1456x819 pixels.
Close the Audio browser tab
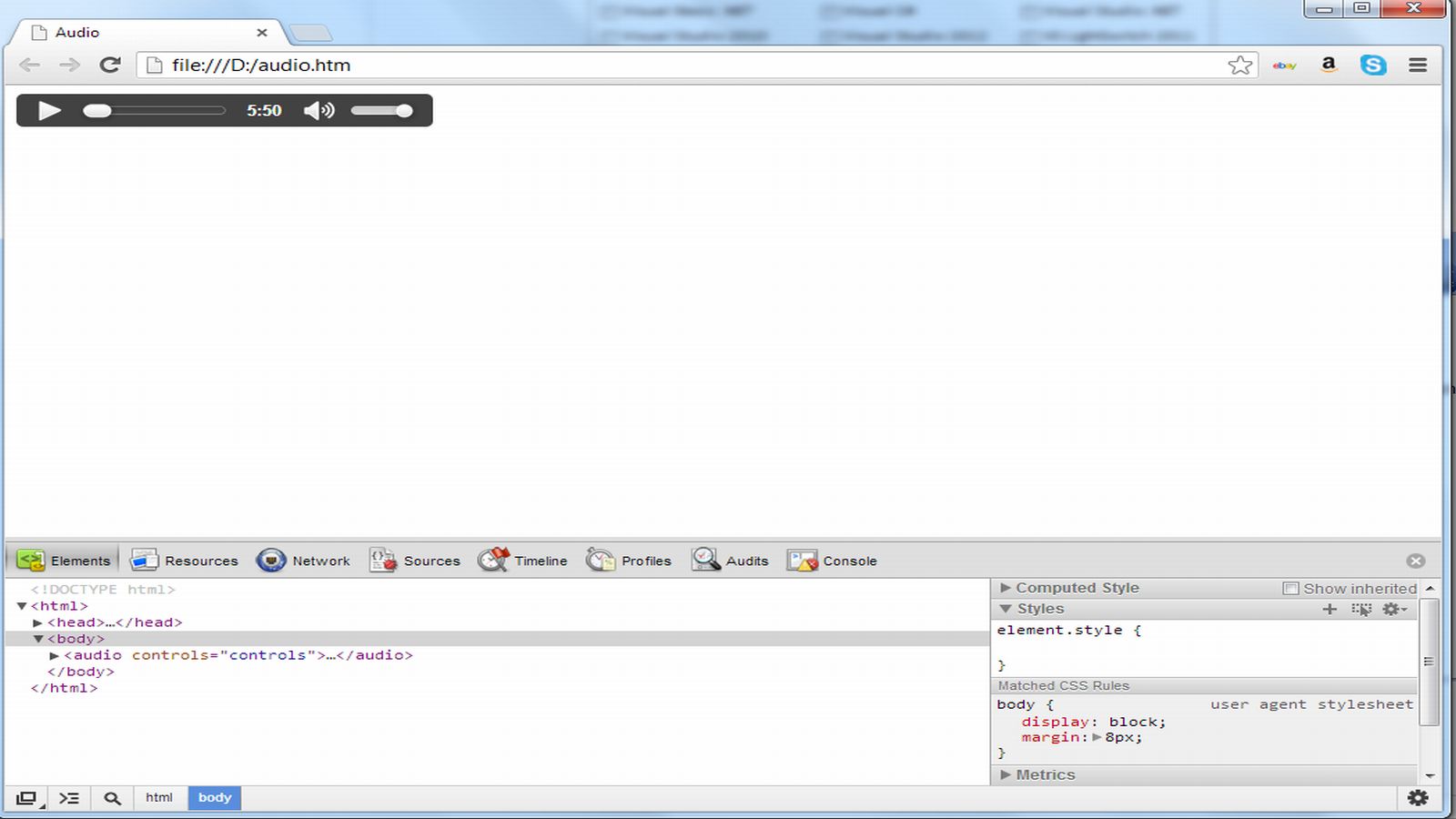click(262, 32)
